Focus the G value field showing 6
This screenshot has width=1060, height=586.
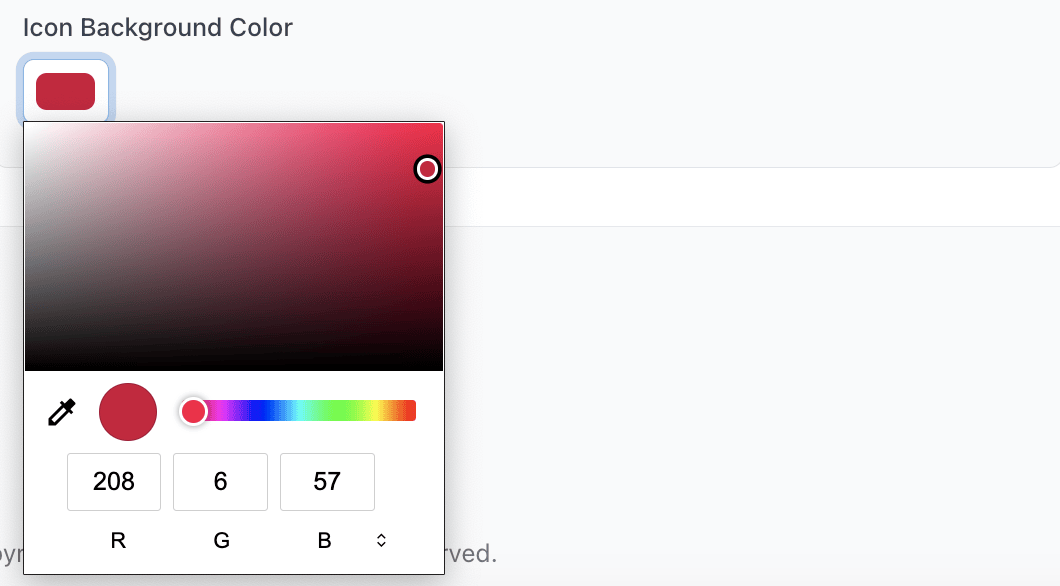point(221,482)
